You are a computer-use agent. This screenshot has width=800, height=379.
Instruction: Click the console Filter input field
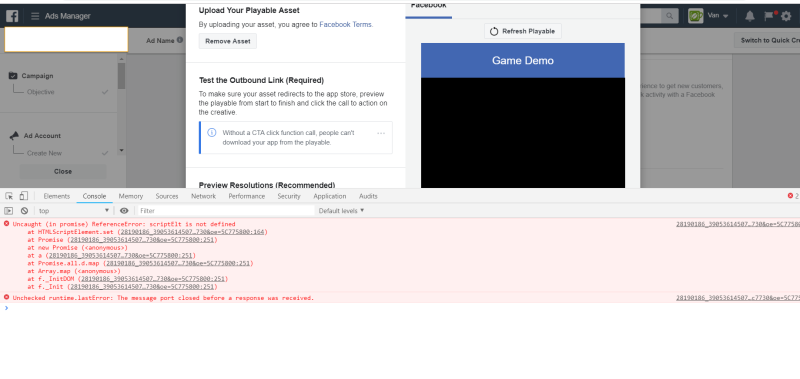[227, 211]
